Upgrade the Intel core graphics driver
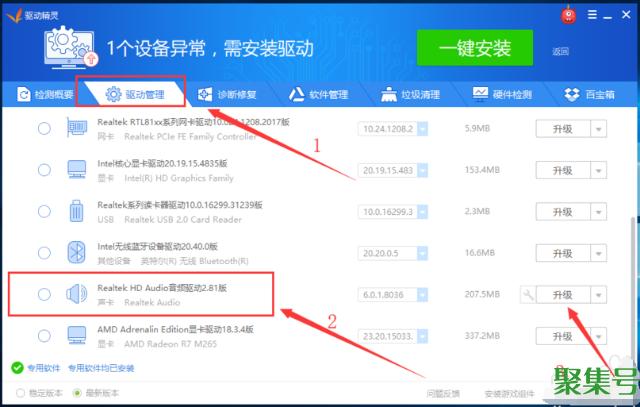Image resolution: width=640 pixels, height=407 pixels. [x=563, y=170]
